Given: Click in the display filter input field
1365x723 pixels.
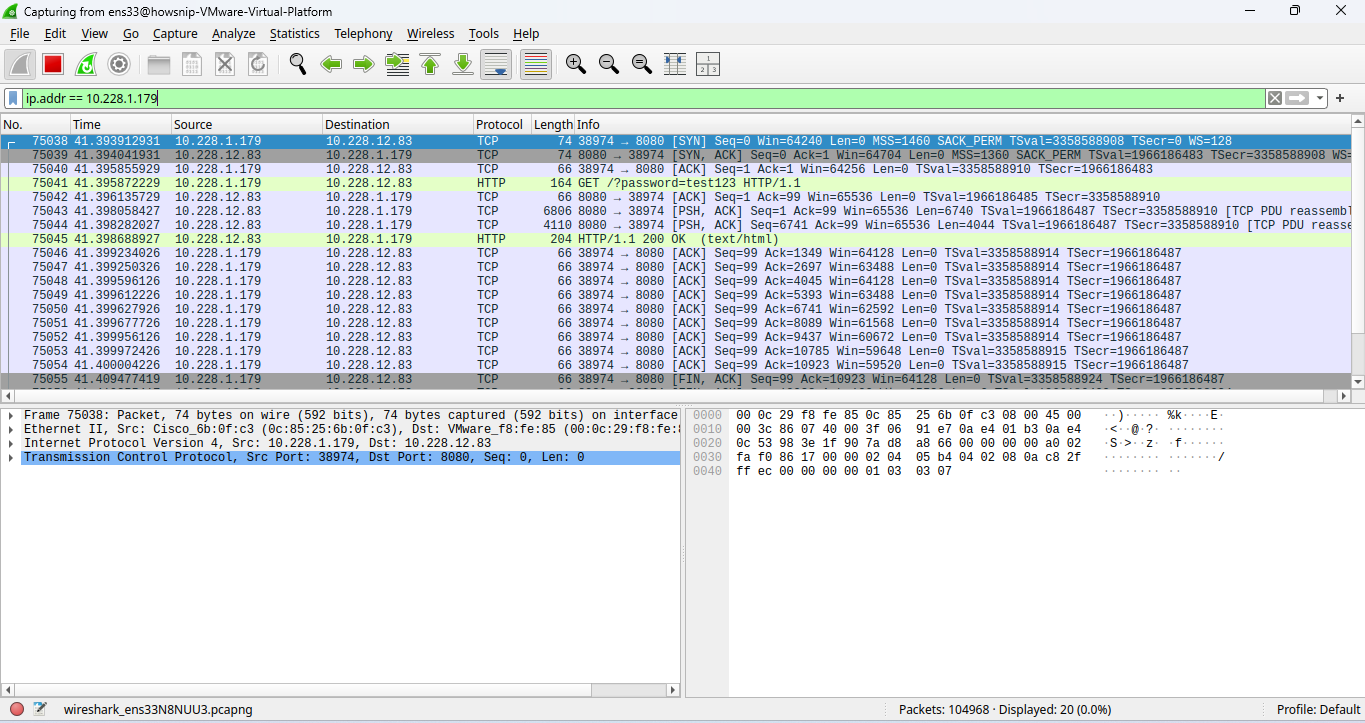Looking at the screenshot, I should (x=644, y=98).
